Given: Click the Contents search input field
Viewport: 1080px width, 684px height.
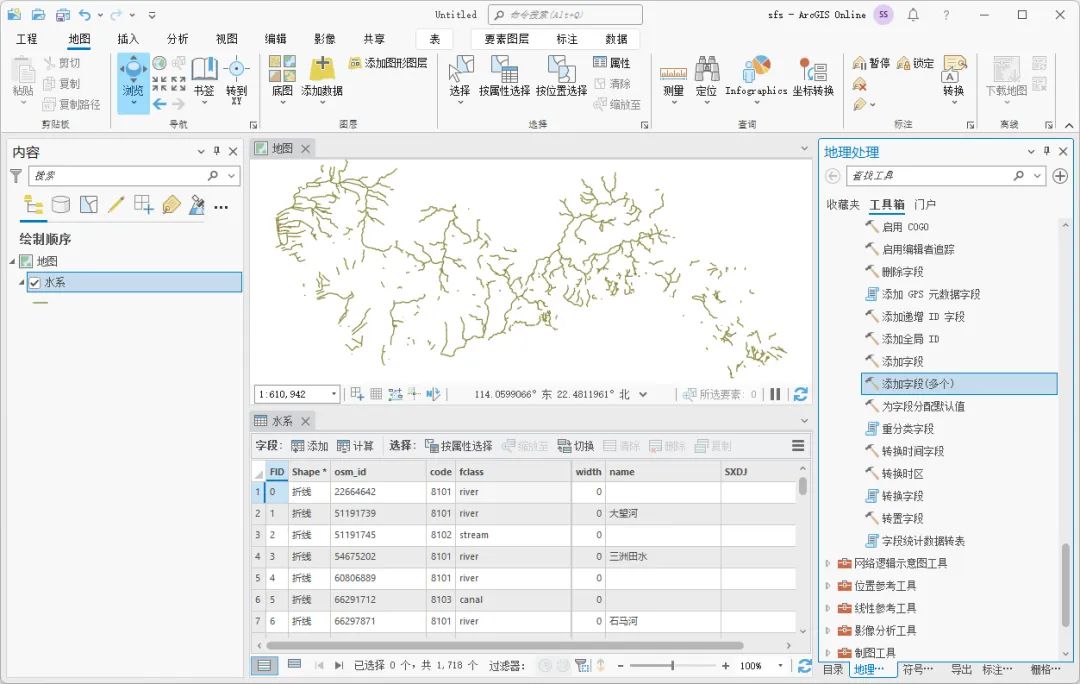Looking at the screenshot, I should (117, 176).
